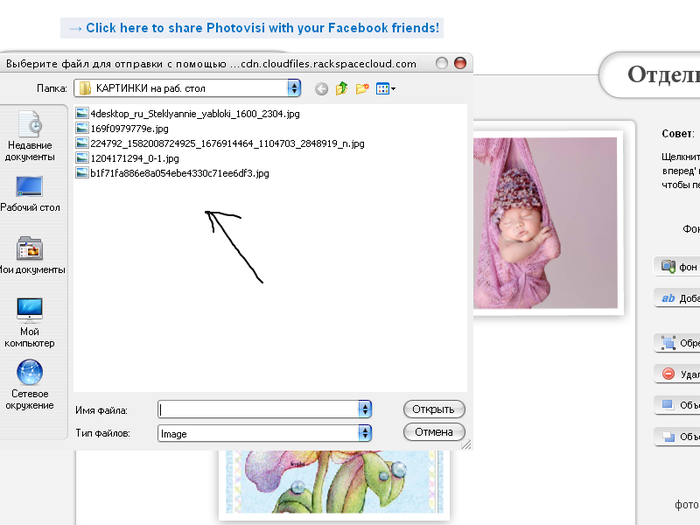Open Мой компьютер in sidebar
Viewport: 700px width, 525px height.
29,323
